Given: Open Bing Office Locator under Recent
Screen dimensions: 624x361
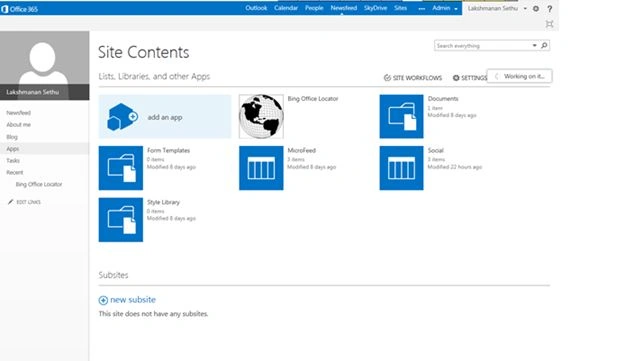Looking at the screenshot, I should click(39, 184).
